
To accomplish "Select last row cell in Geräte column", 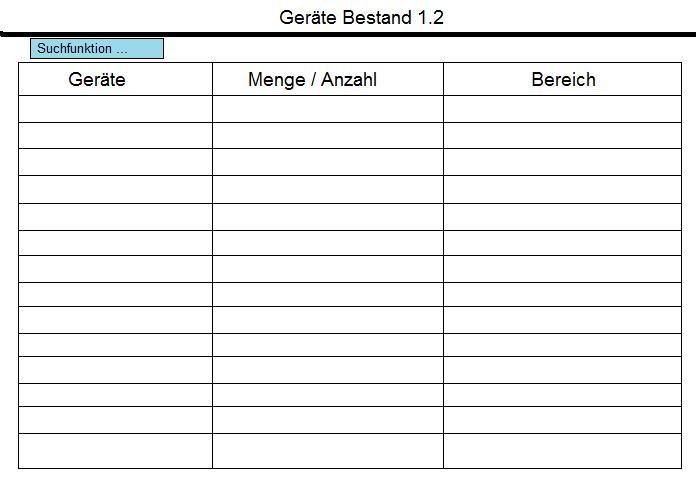I will 115,451.
